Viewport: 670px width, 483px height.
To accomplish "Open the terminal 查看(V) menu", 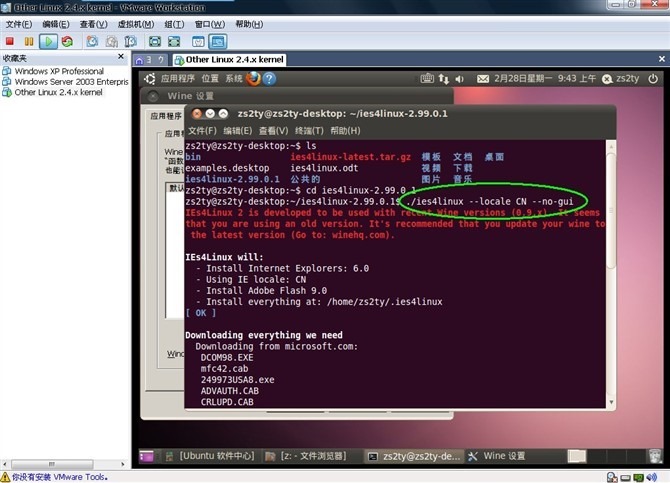I will (x=273, y=131).
